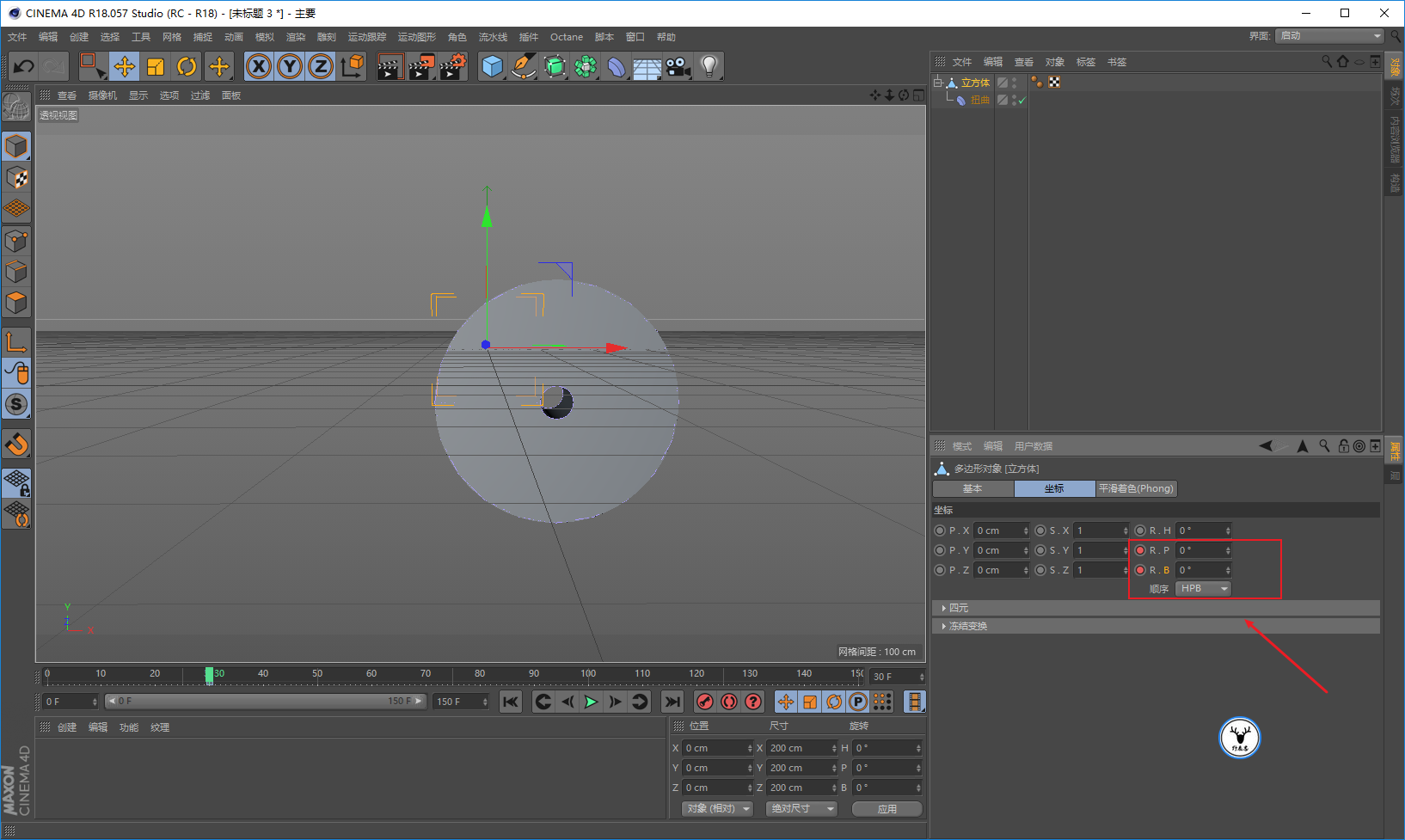The height and width of the screenshot is (840, 1405).
Task: Open the green array modeling objects icon
Action: point(586,66)
